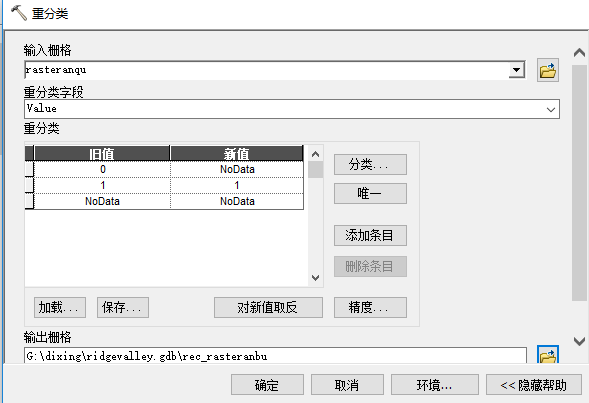This screenshot has height=403, width=589.
Task: Open the 环境... settings button
Action: point(435,385)
